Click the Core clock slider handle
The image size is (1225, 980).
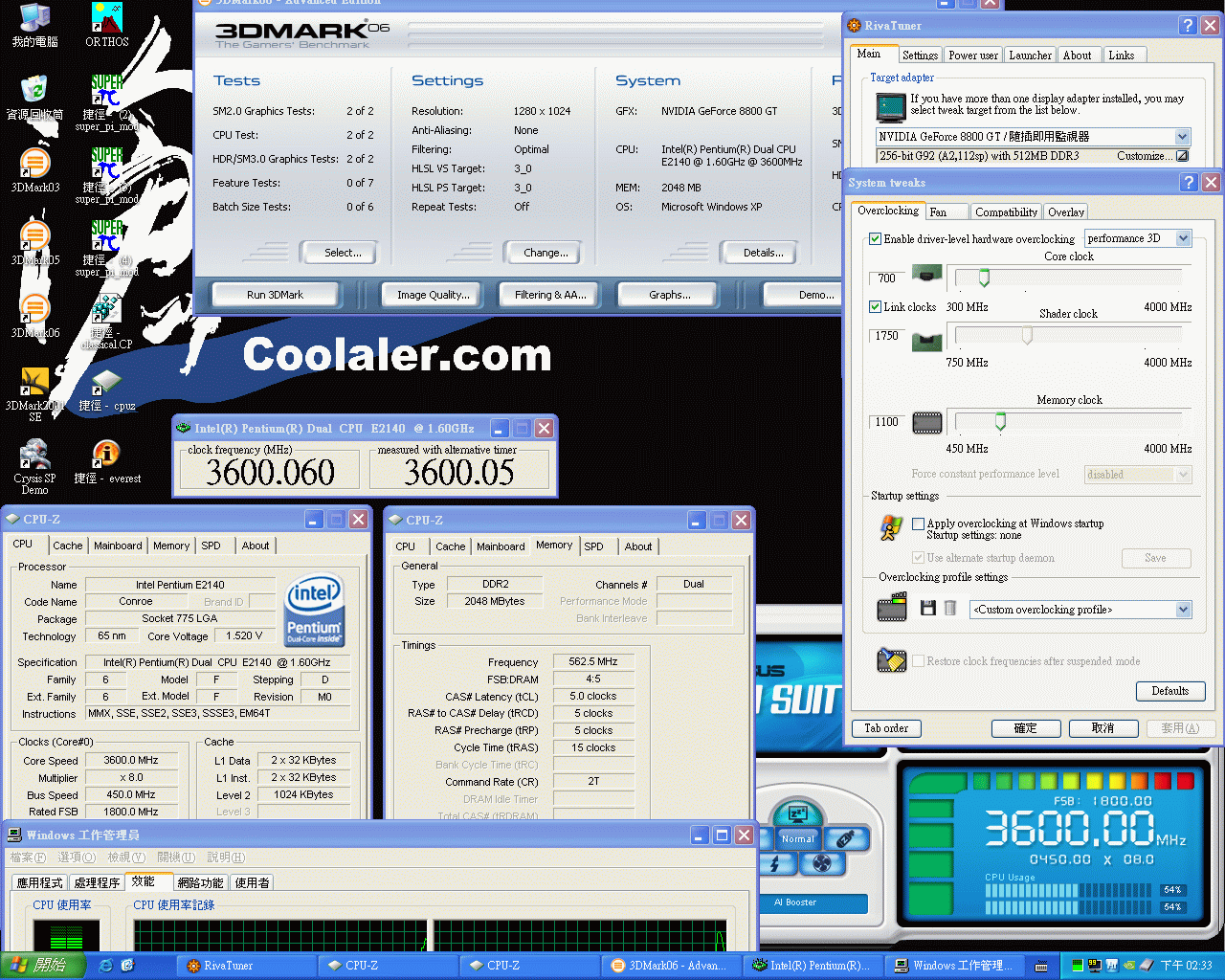tap(984, 278)
